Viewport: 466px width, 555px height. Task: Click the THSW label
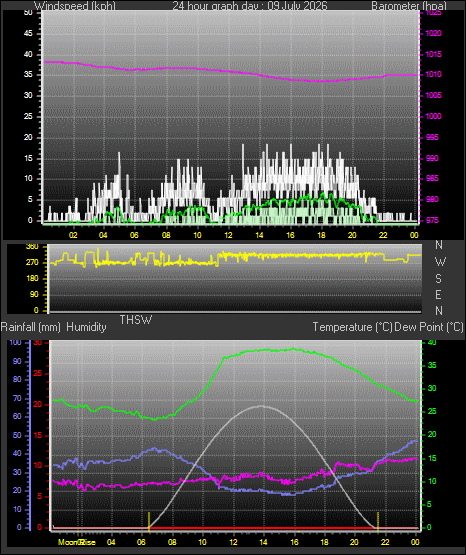(x=136, y=320)
